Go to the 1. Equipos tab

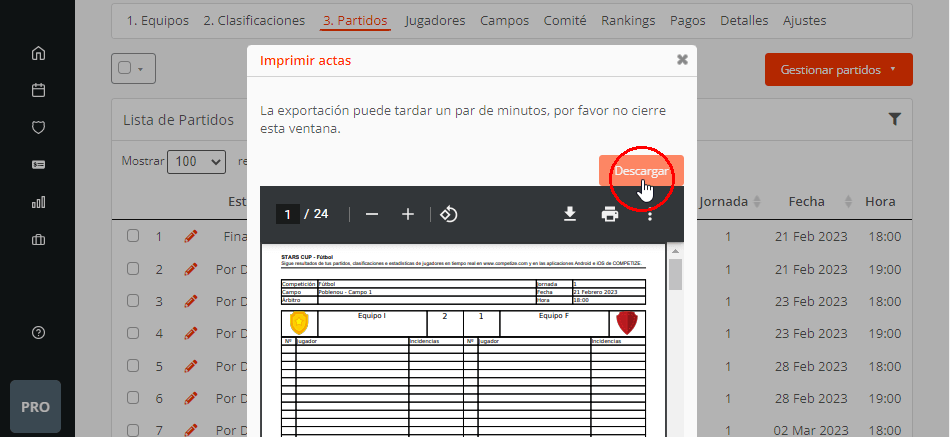(x=158, y=21)
